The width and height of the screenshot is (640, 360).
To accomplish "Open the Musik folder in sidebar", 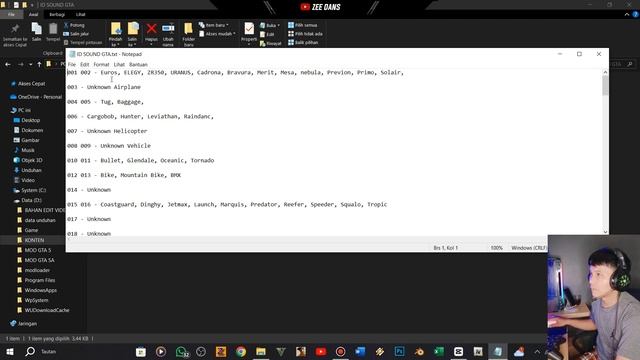I will [24, 150].
